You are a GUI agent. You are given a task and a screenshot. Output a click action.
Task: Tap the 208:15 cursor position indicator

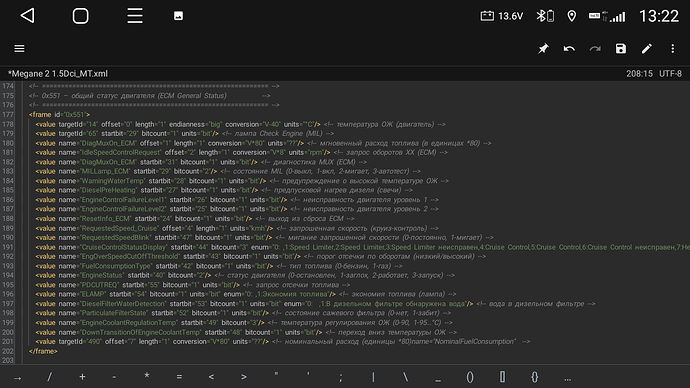[639, 73]
